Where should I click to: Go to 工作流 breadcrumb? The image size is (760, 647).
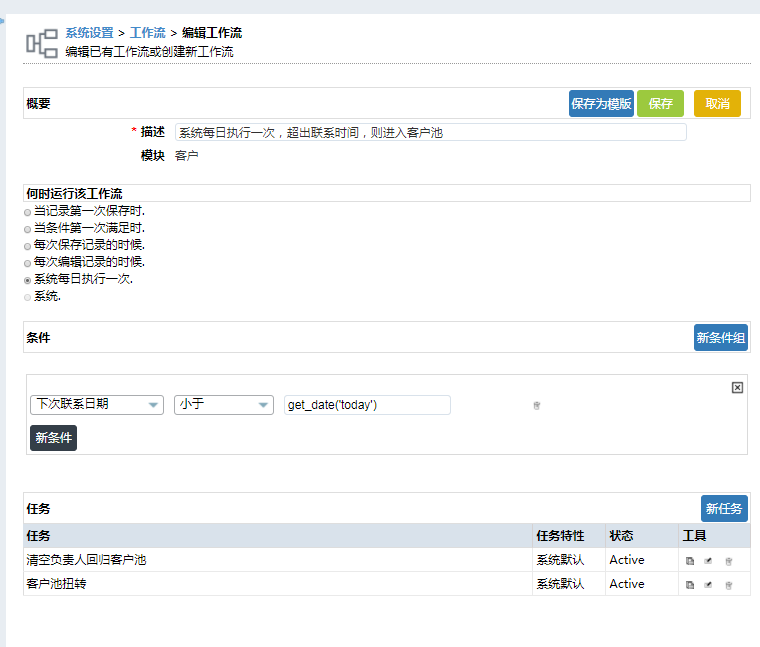(148, 33)
